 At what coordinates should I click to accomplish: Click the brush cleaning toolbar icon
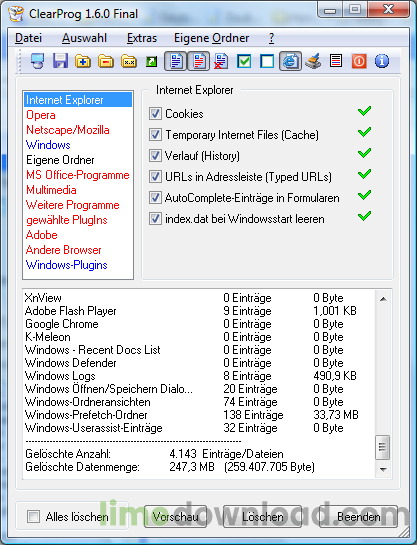(x=313, y=62)
